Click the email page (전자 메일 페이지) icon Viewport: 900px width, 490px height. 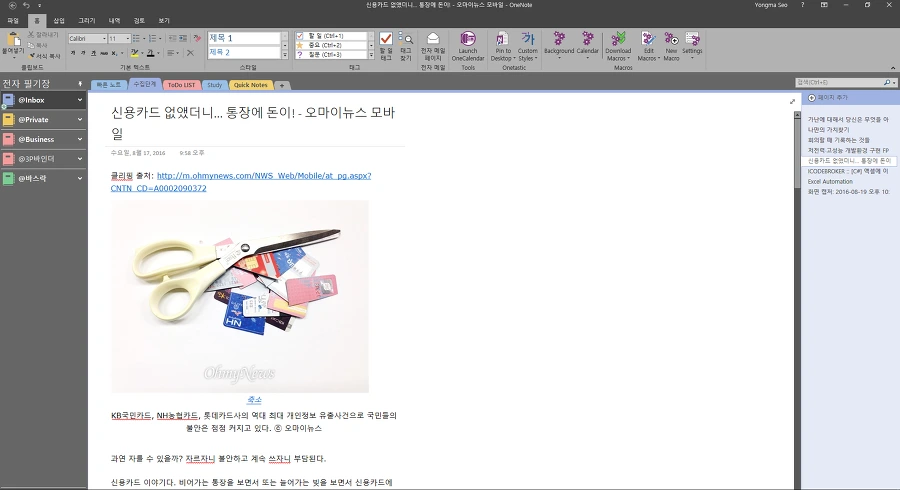pyautogui.click(x=433, y=38)
